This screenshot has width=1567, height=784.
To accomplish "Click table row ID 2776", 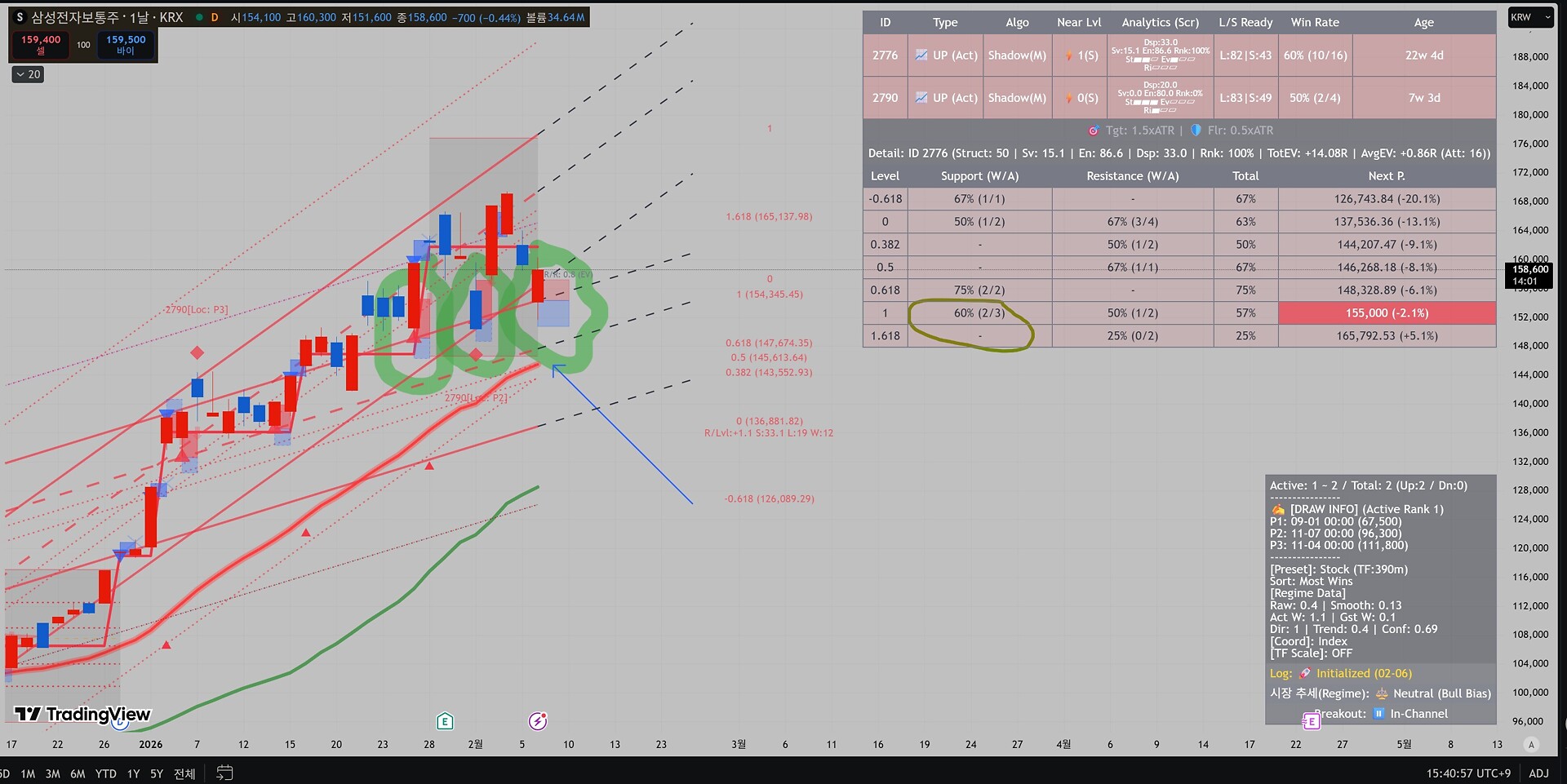I will tap(1179, 55).
